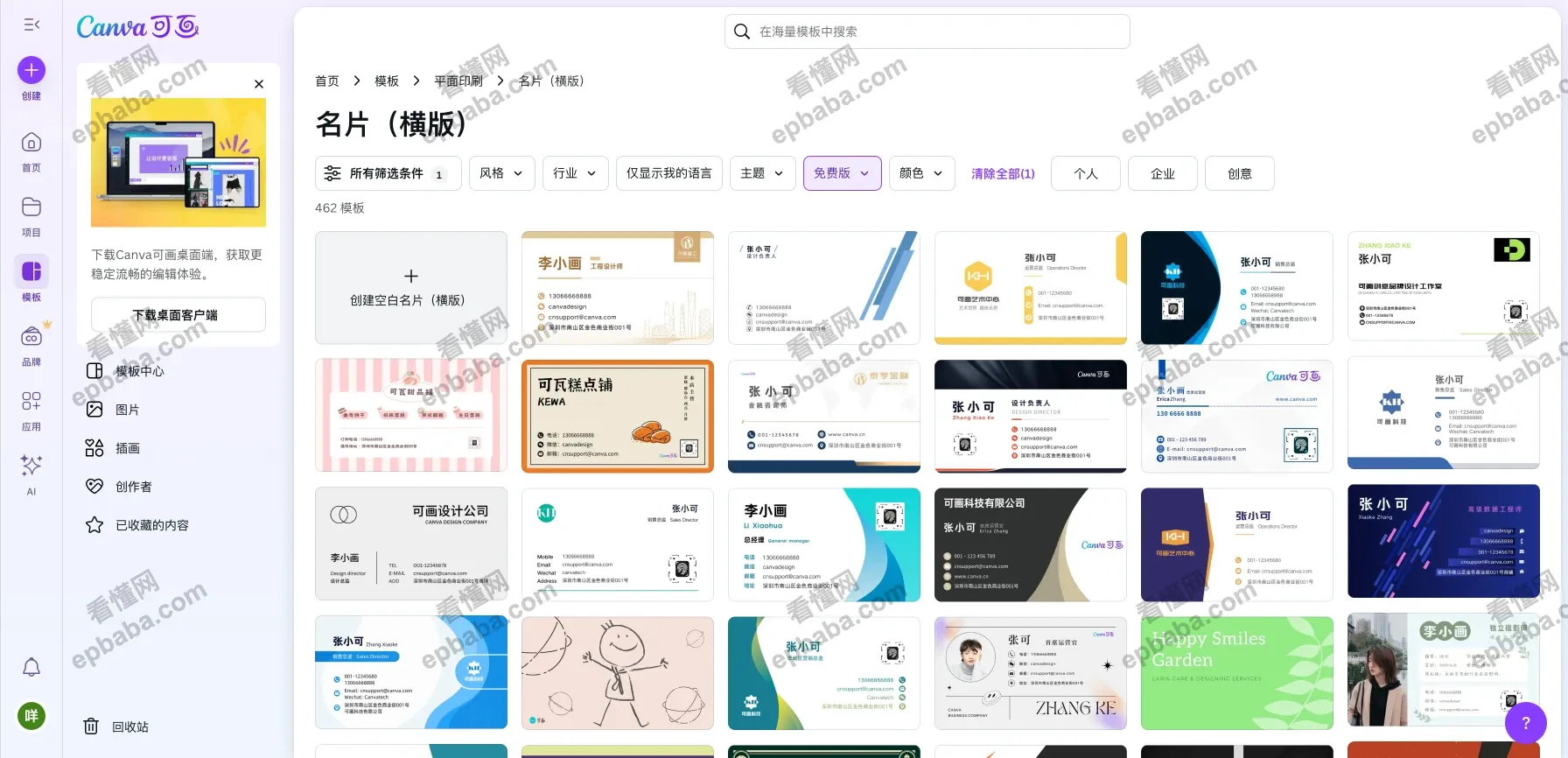Go to Home via sidebar icon
Viewport: 1568px width, 758px height.
[31, 143]
